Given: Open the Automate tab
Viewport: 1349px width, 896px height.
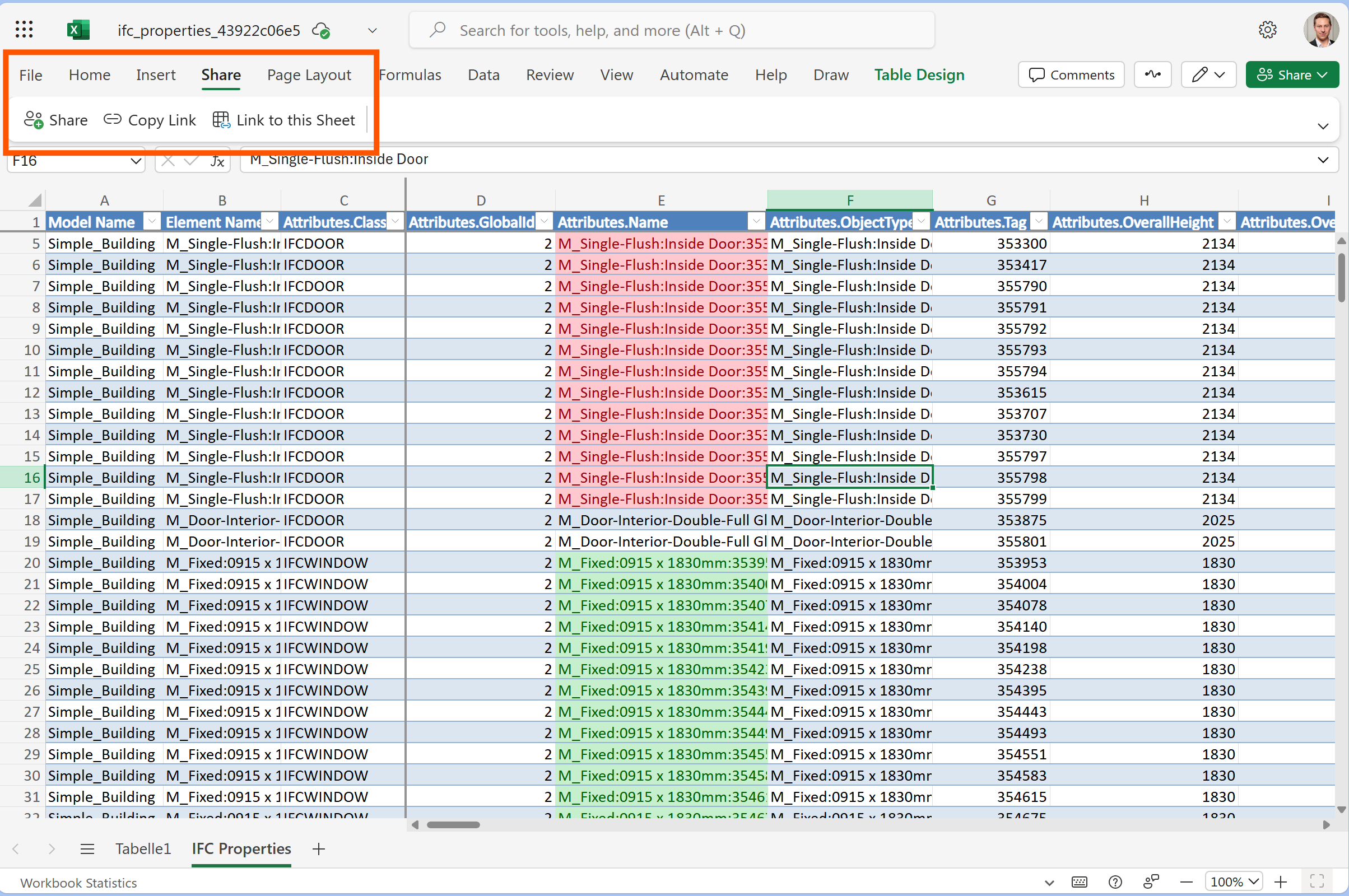Looking at the screenshot, I should (694, 75).
